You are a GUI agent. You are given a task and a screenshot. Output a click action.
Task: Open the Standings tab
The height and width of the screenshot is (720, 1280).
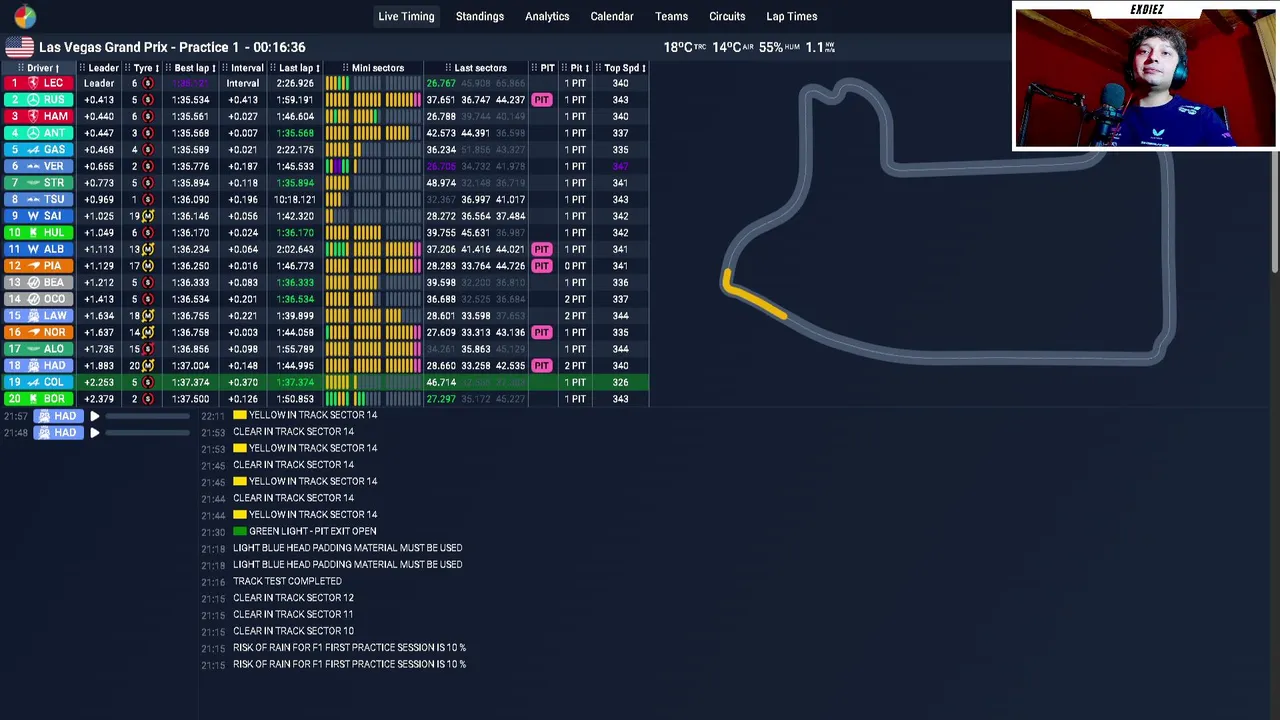480,16
